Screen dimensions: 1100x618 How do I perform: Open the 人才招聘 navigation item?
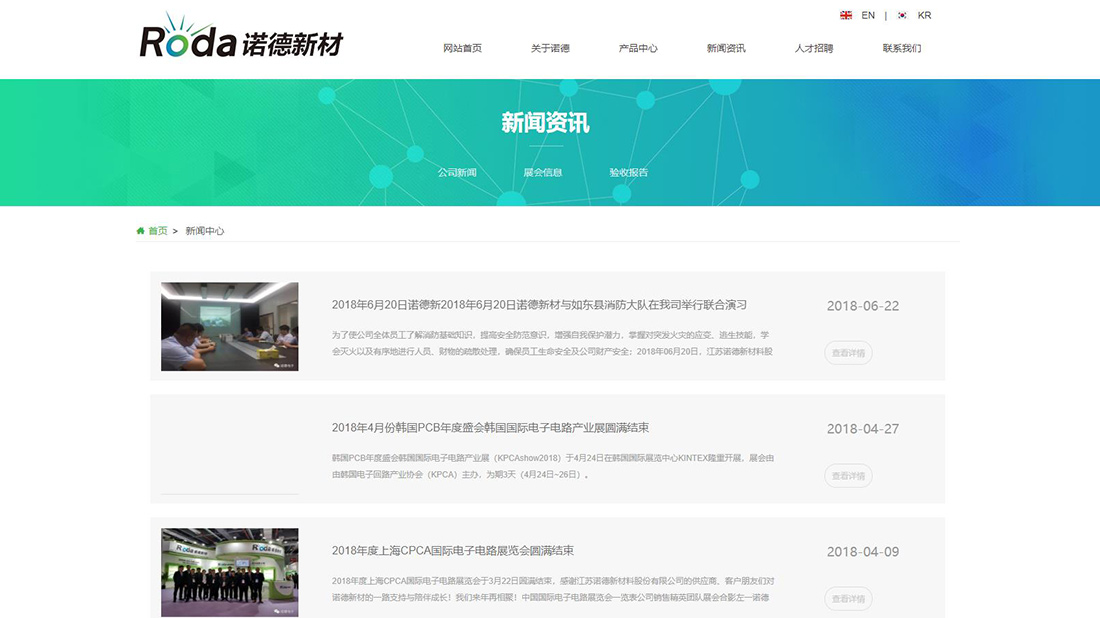click(x=812, y=47)
